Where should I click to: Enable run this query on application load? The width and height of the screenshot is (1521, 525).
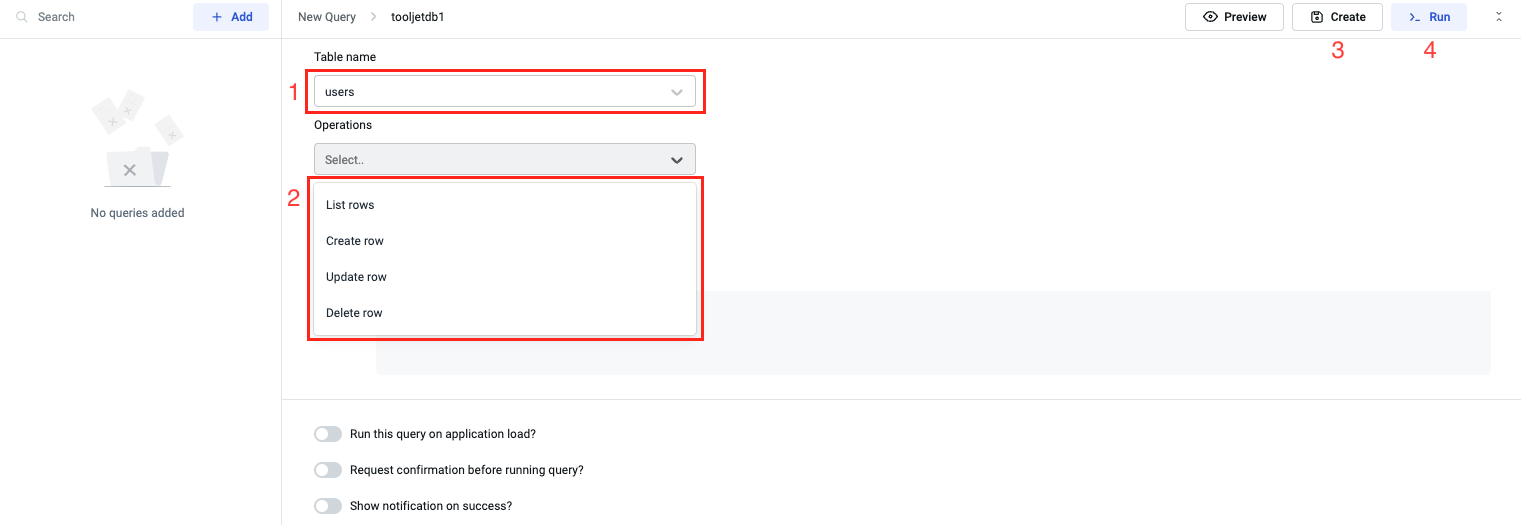328,434
